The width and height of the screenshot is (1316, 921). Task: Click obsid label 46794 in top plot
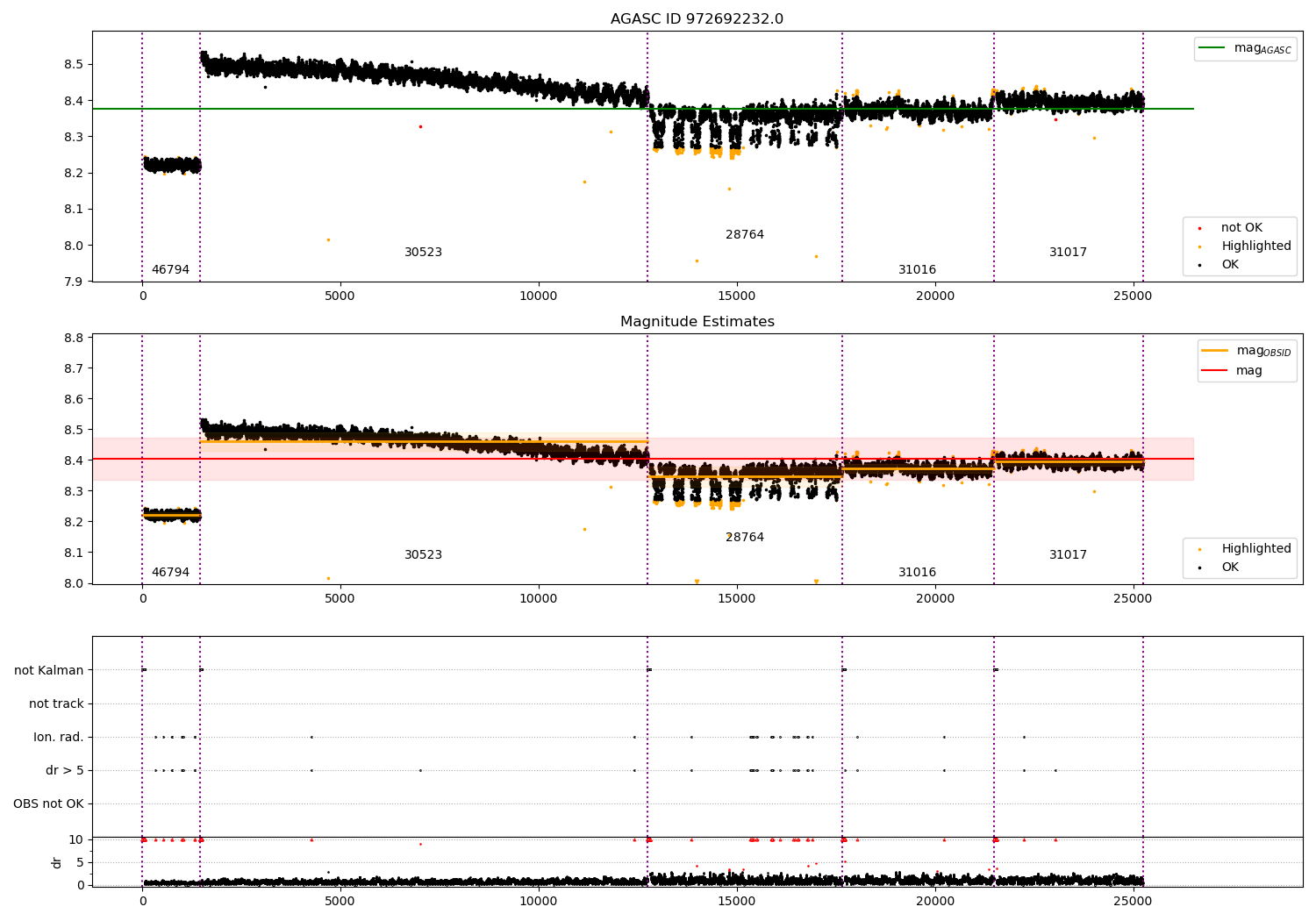tap(170, 270)
